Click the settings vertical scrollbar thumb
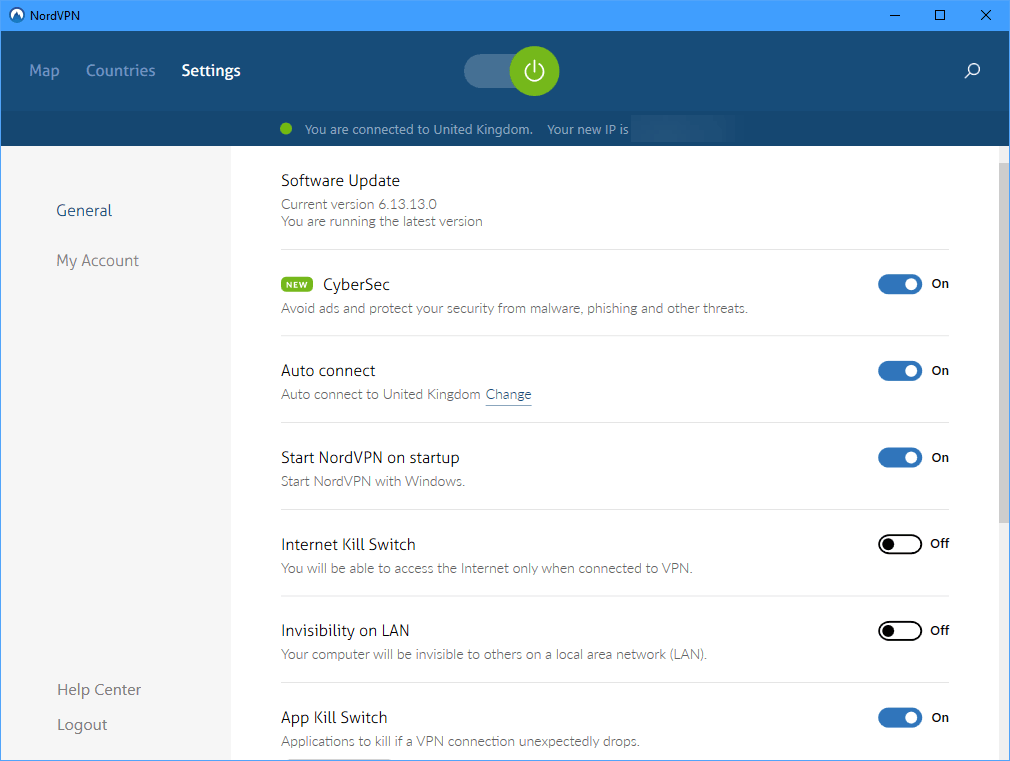Viewport: 1010px width, 761px height. (x=1004, y=342)
